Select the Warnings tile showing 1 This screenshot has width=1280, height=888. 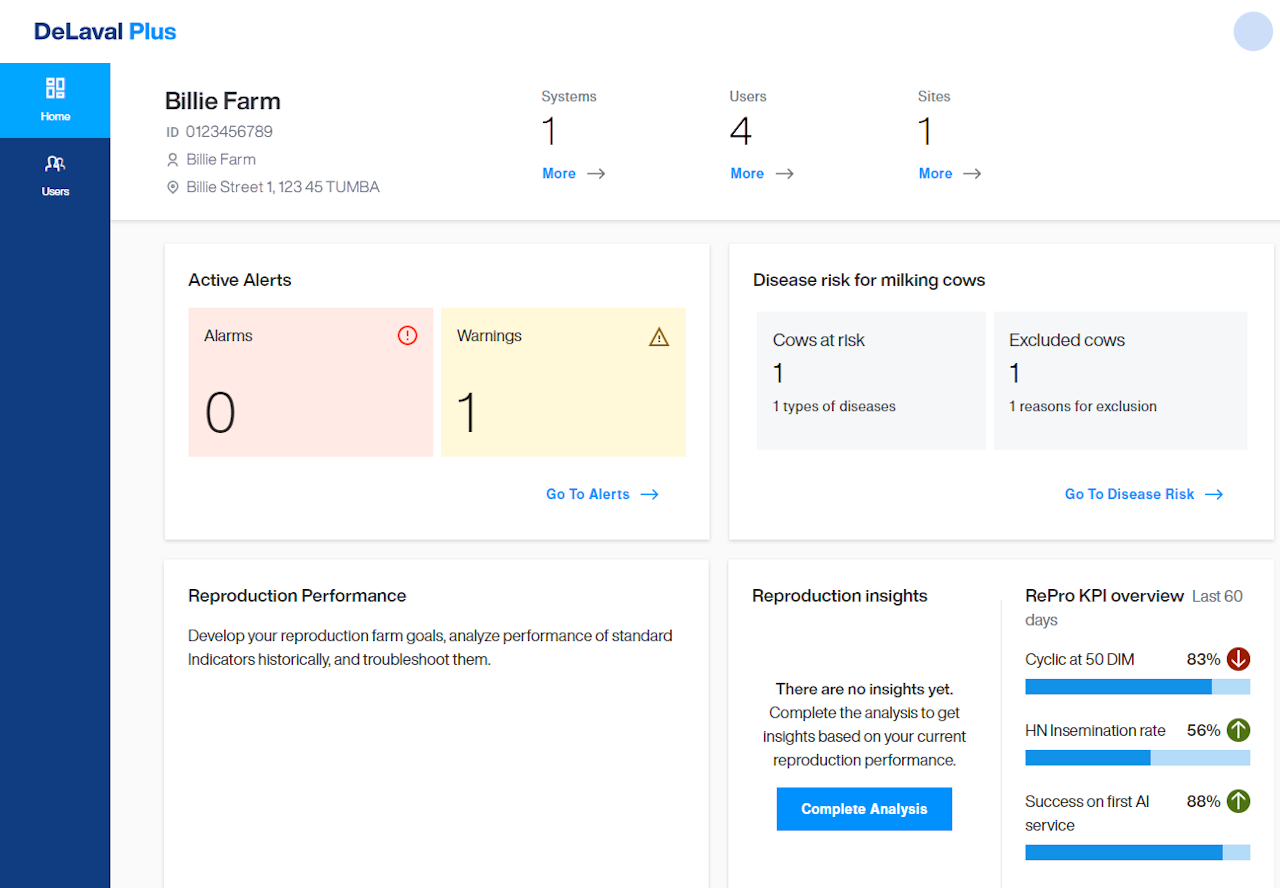(563, 382)
